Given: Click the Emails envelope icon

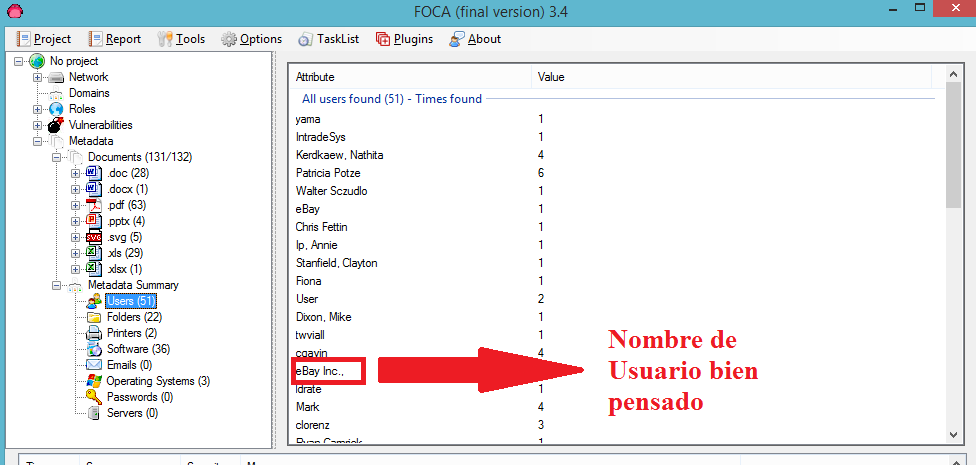Looking at the screenshot, I should [x=94, y=365].
